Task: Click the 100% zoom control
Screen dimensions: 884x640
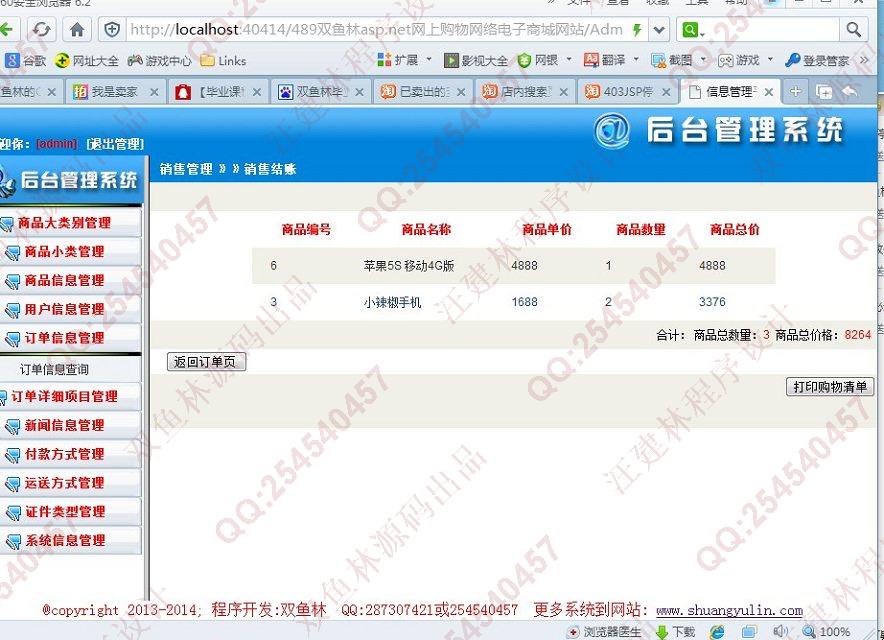Action: 826,632
